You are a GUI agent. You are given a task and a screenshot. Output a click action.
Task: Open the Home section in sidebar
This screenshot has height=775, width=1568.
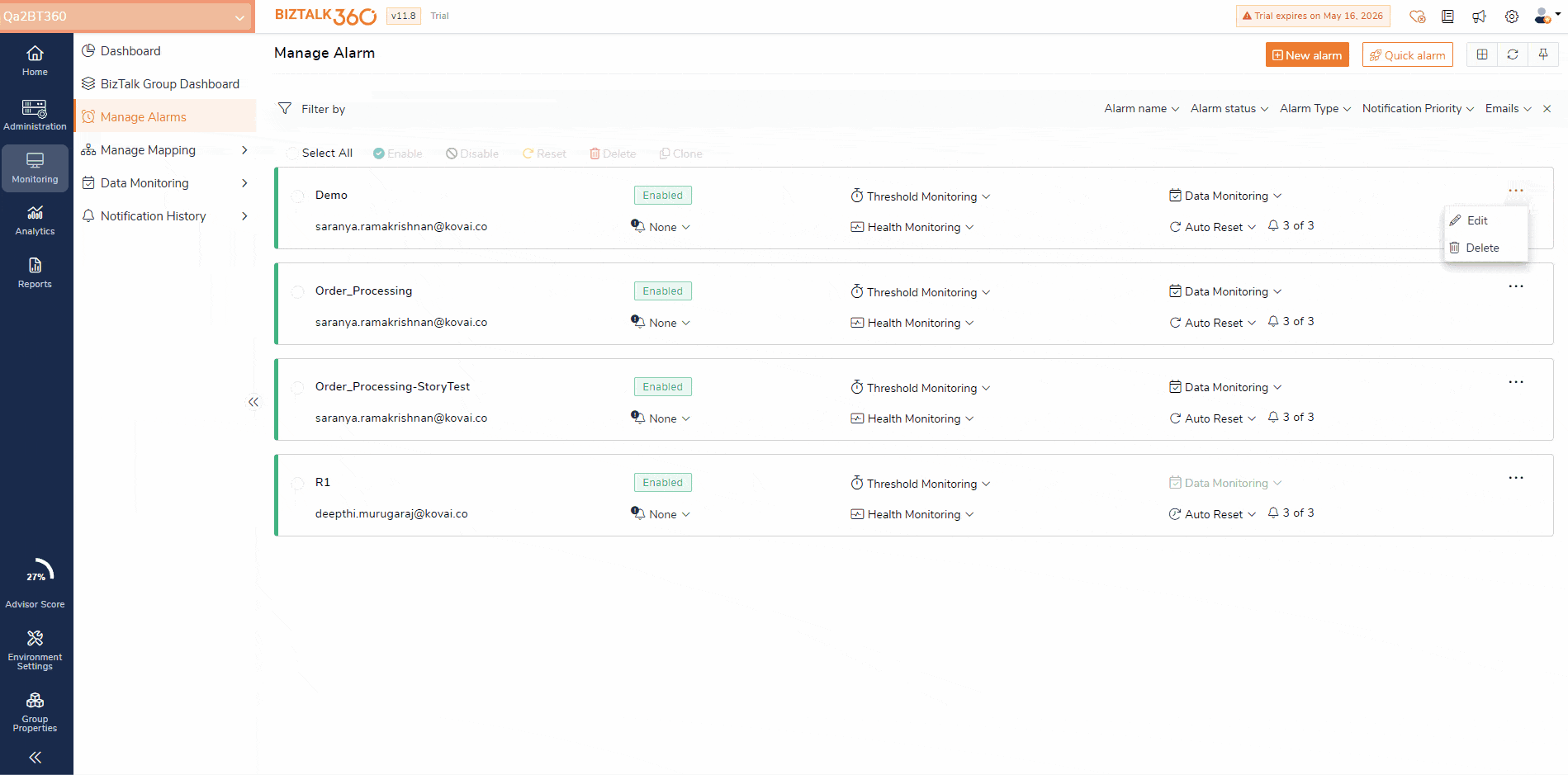tap(35, 60)
